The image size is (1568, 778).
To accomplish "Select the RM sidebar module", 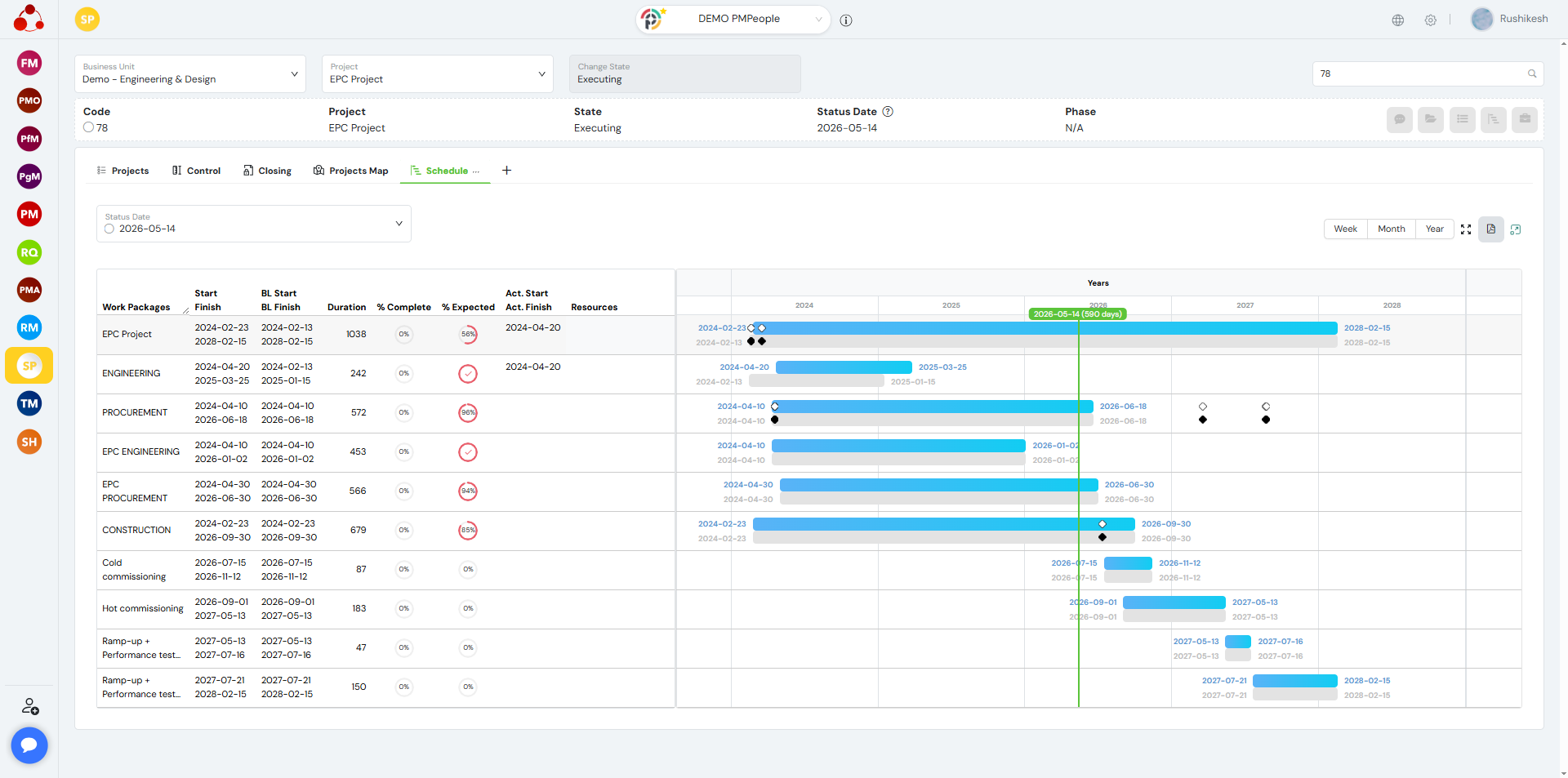I will click(29, 327).
